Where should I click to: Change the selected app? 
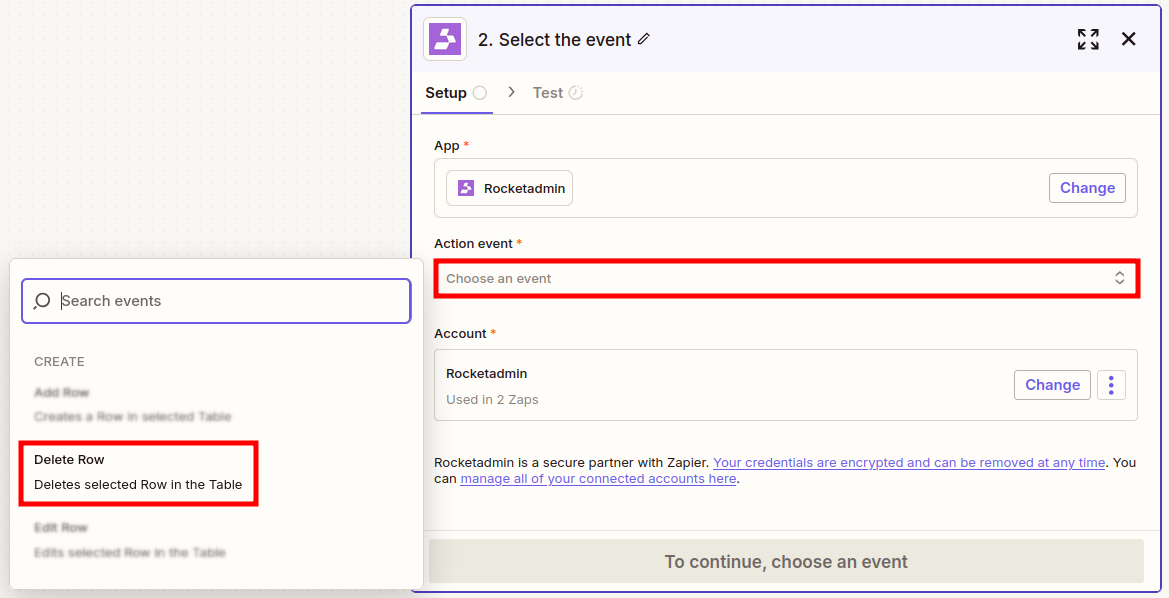coord(1087,188)
